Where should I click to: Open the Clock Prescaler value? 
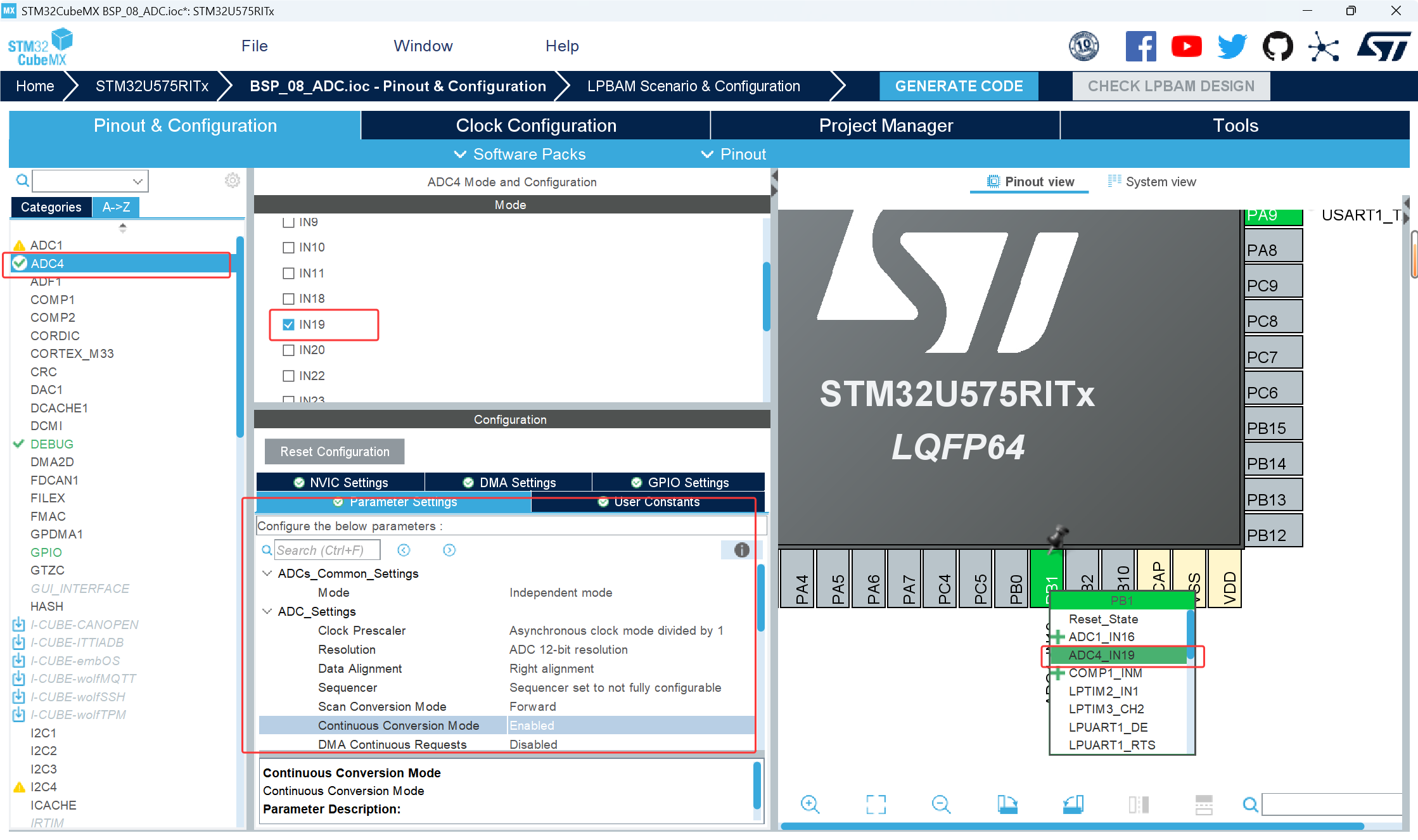pyautogui.click(x=616, y=630)
